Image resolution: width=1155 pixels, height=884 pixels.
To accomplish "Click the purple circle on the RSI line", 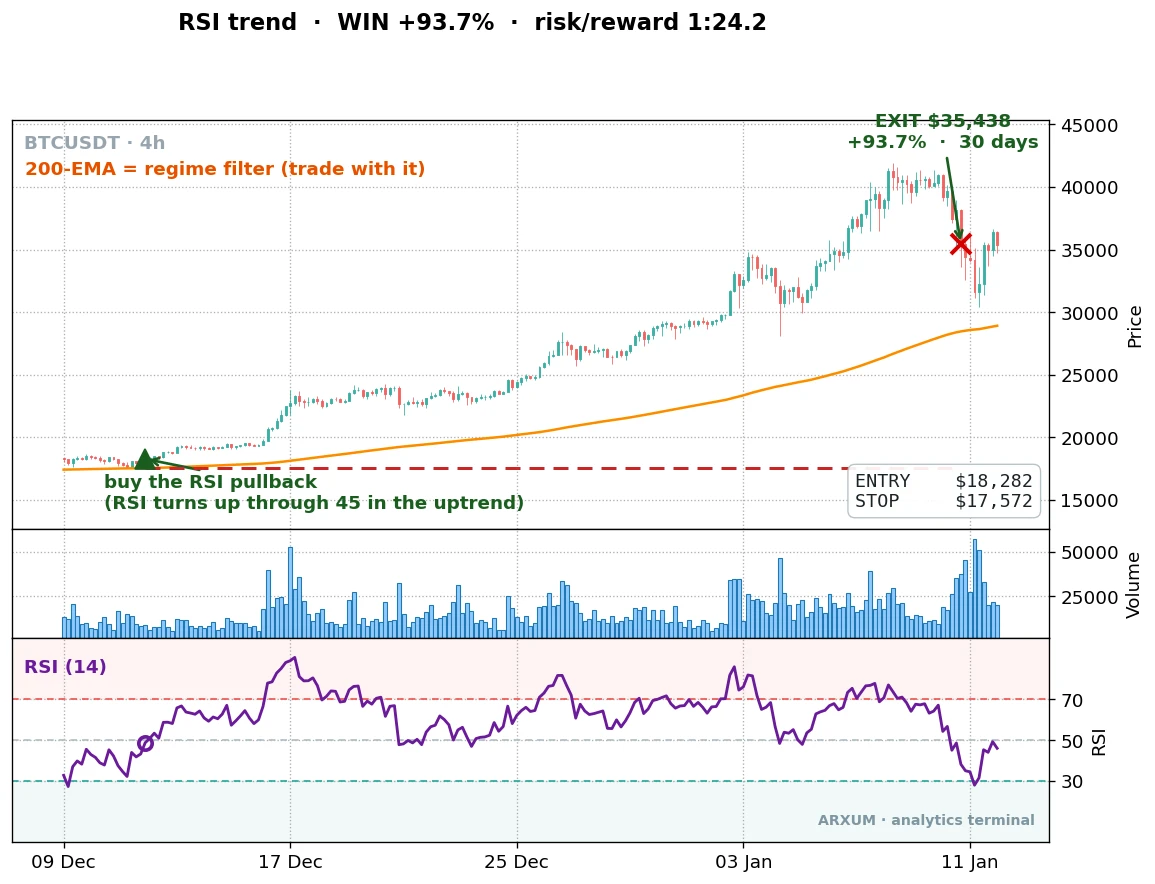I will click(x=146, y=743).
